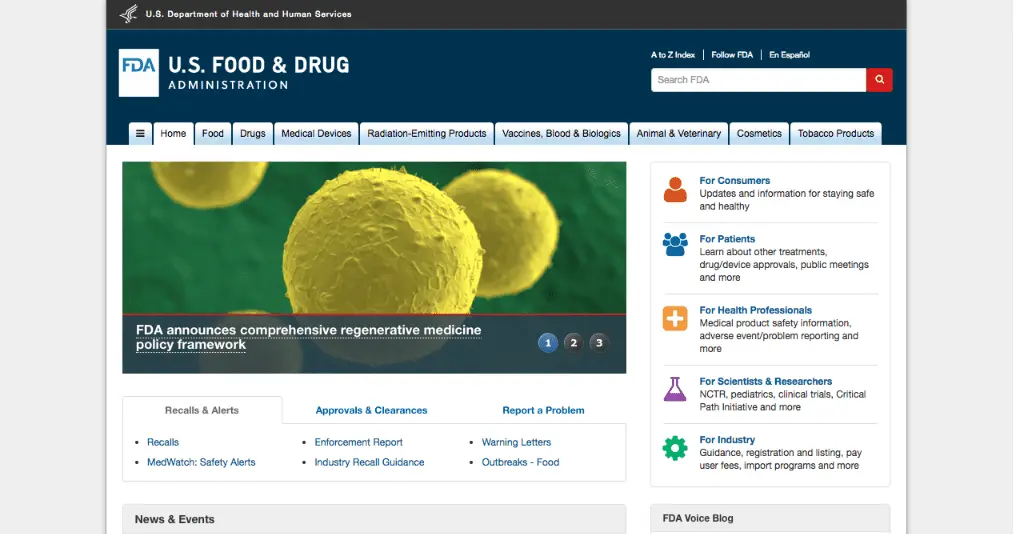1014x534 pixels.
Task: Select the Report a Problem tab
Action: 543,410
